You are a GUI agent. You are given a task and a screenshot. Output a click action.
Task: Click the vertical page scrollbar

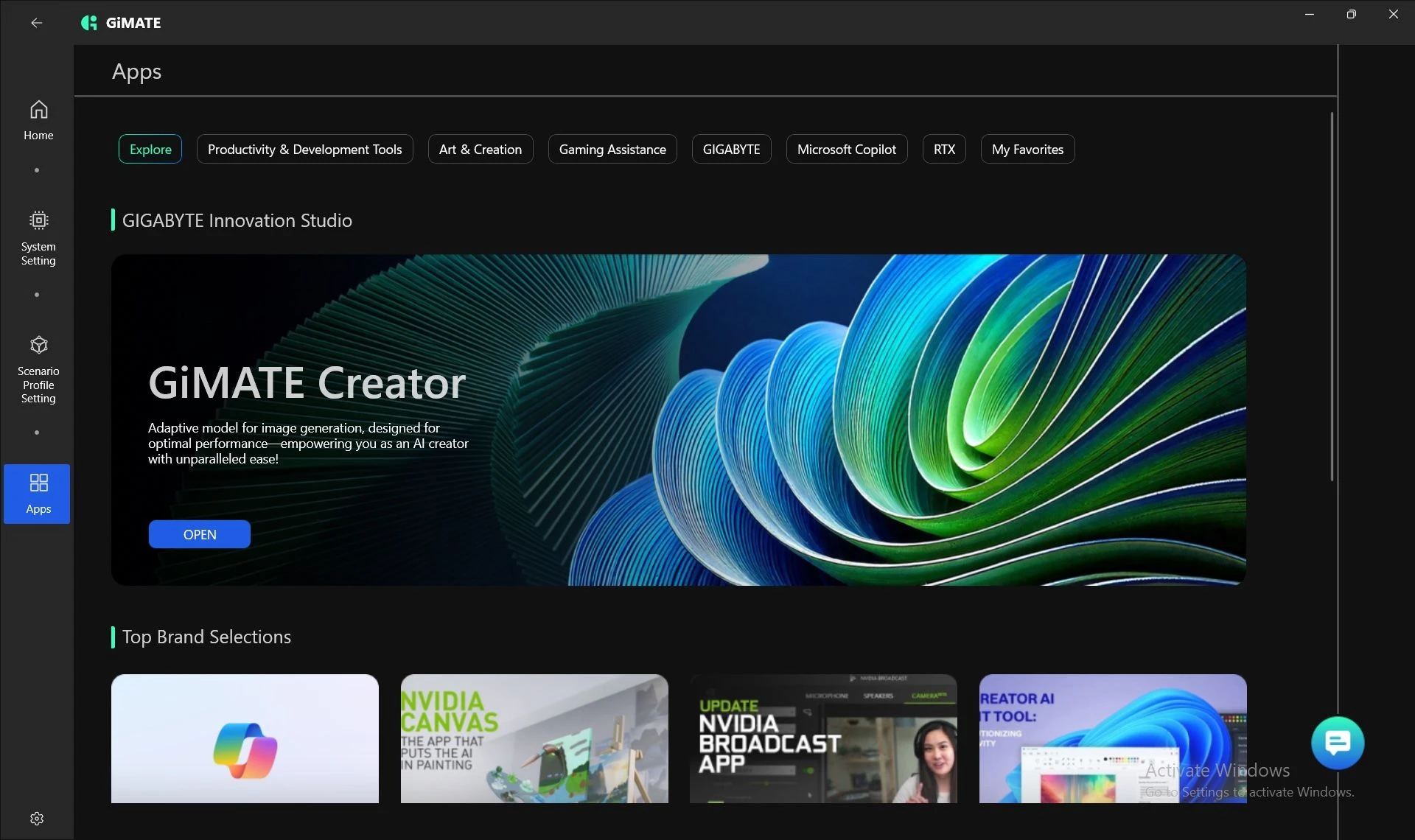[x=1332, y=295]
